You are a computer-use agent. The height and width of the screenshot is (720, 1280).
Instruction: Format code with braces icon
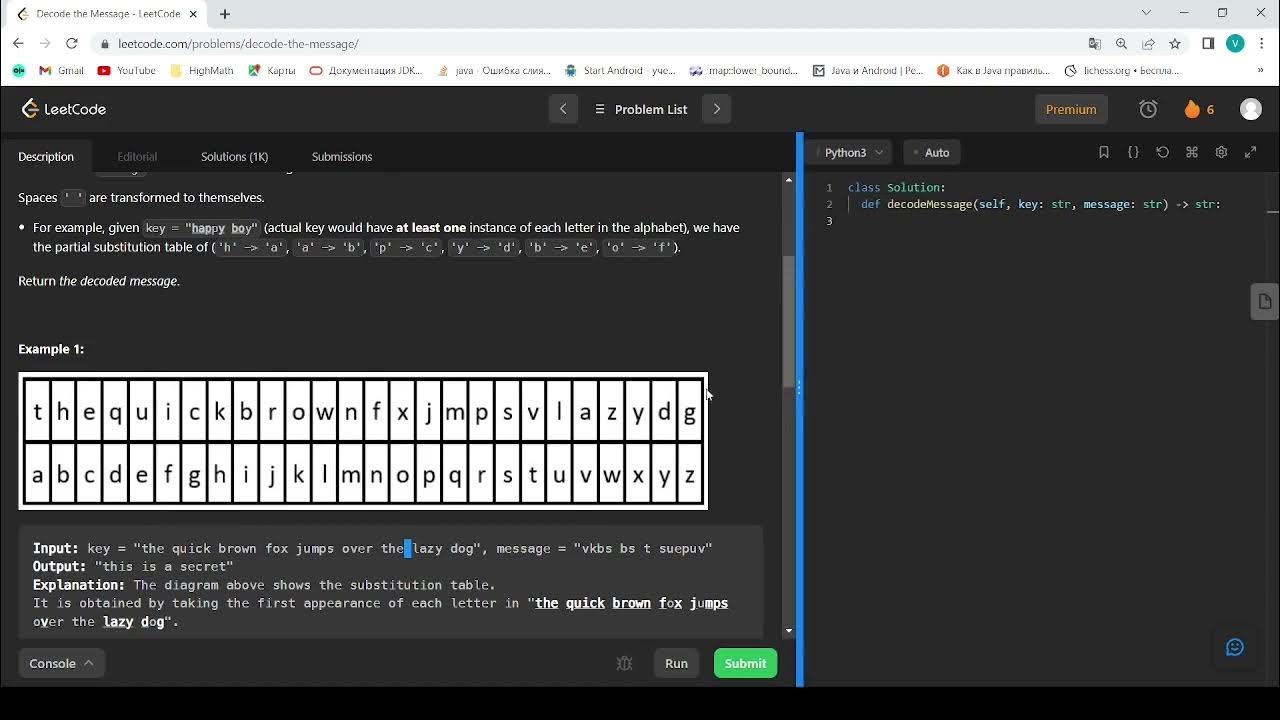pyautogui.click(x=1133, y=152)
